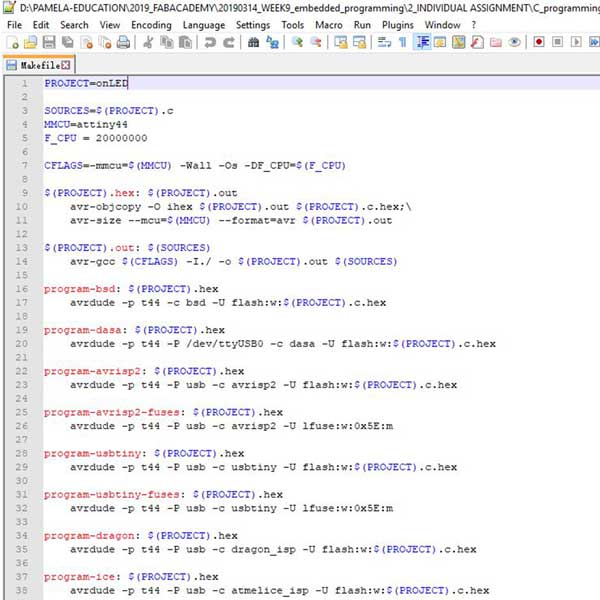Click the Redo arrow icon
The width and height of the screenshot is (600, 600).
tap(228, 42)
